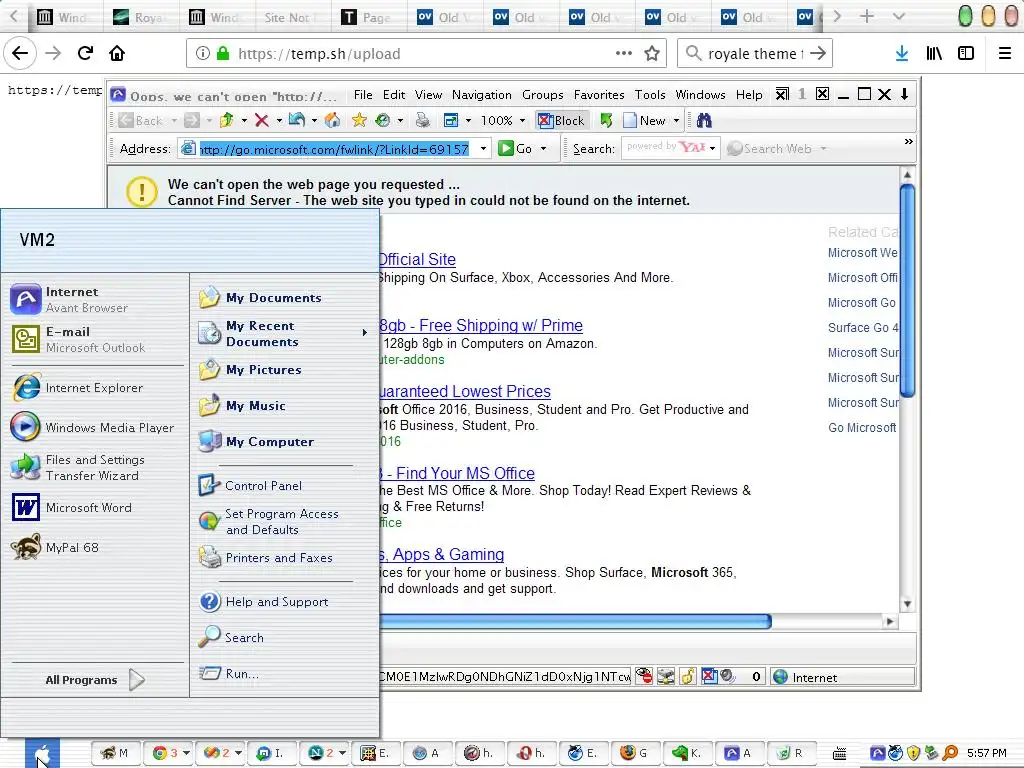This screenshot has height=768, width=1024.
Task: Click the Avant address input field
Action: pos(334,149)
